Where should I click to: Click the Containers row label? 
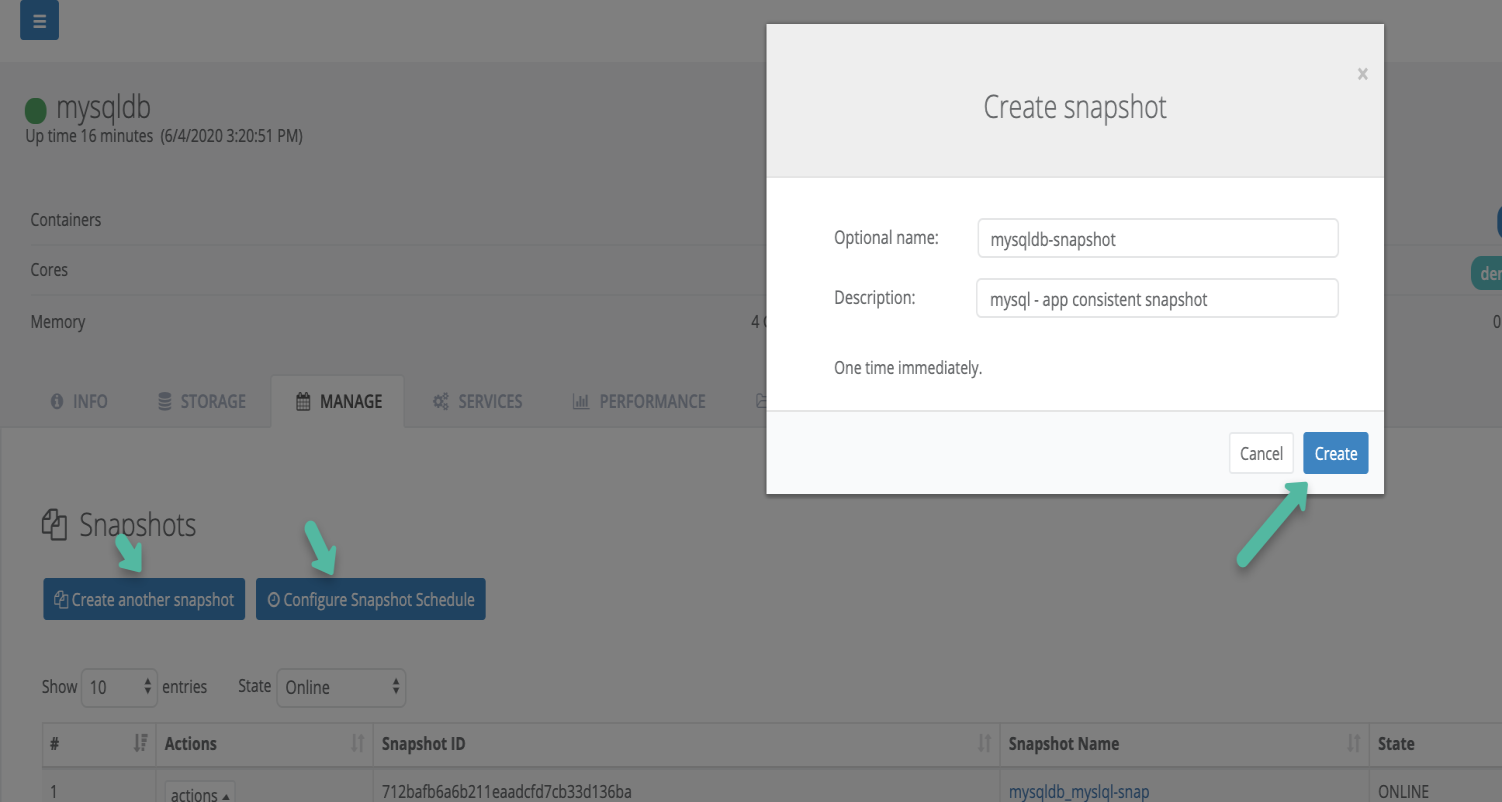tap(66, 220)
